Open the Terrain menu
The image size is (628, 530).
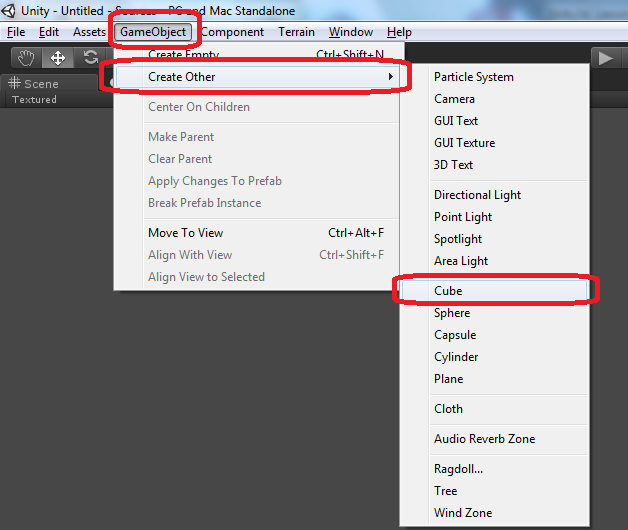296,32
